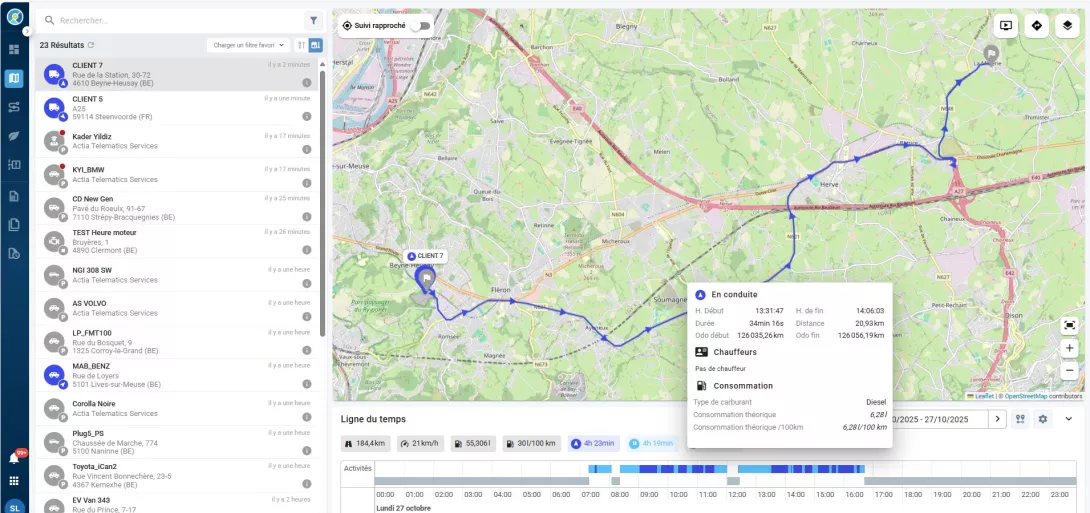Click the 21km/h average speed chip

(421, 443)
